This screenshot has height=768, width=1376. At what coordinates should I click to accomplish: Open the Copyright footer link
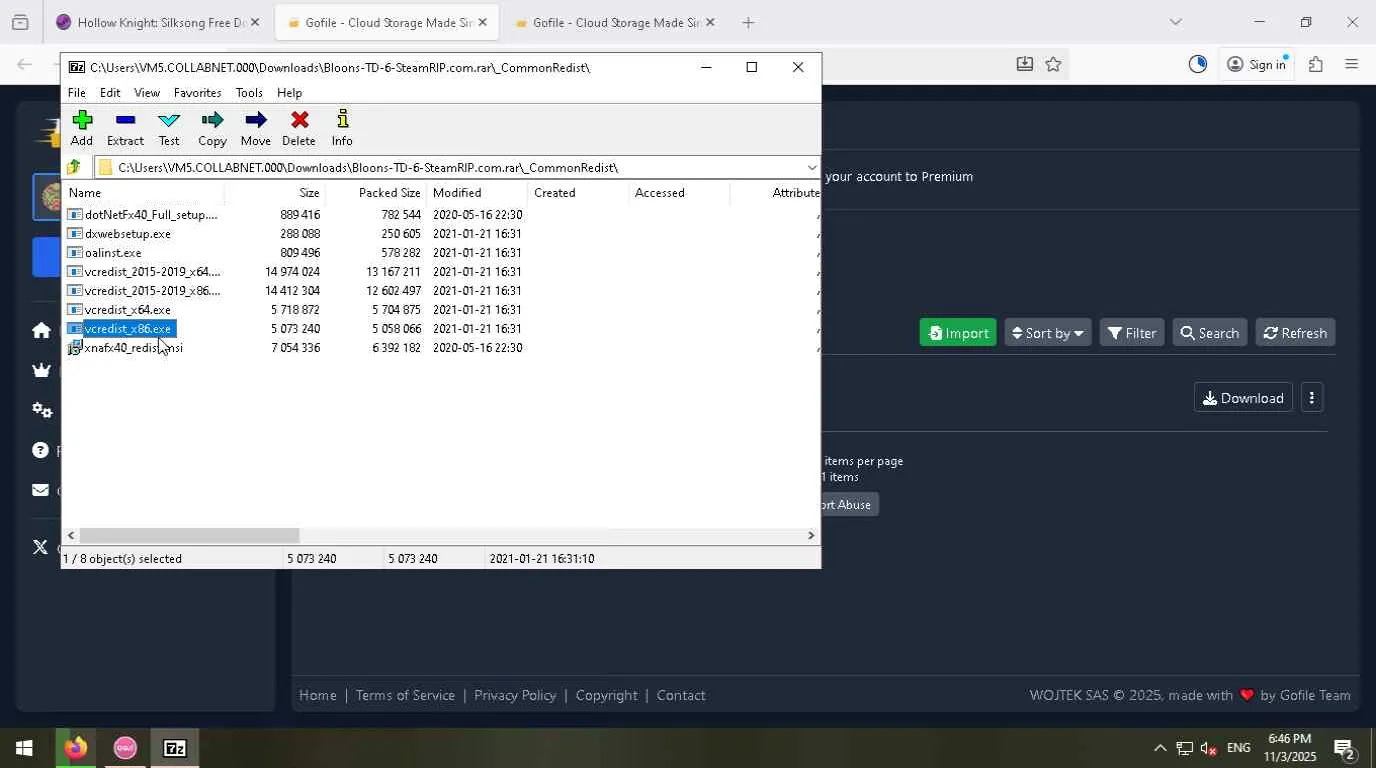606,695
